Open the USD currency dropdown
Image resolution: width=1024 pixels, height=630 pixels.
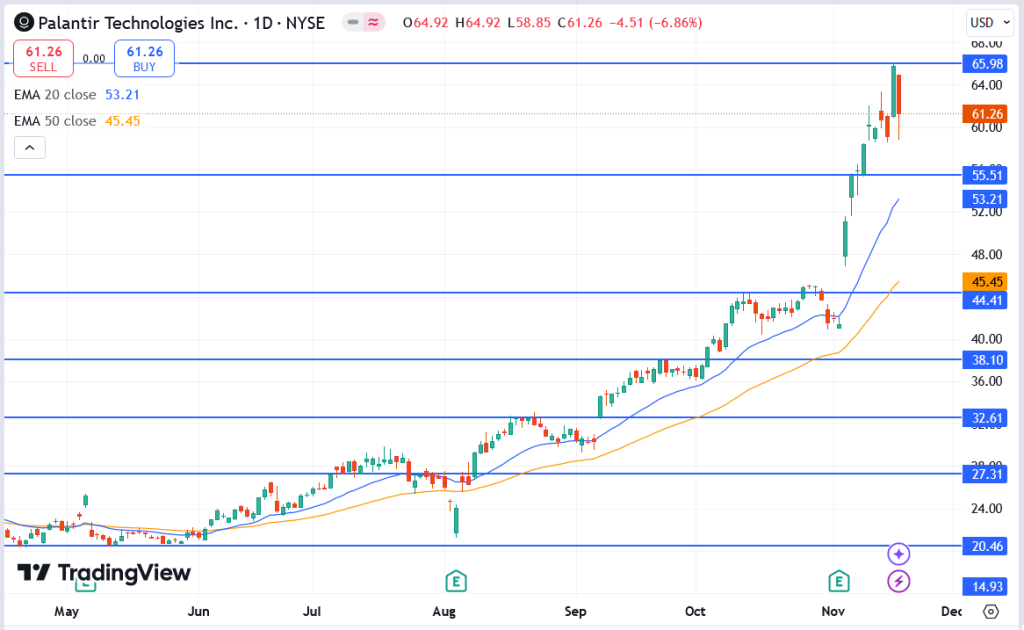tap(989, 23)
